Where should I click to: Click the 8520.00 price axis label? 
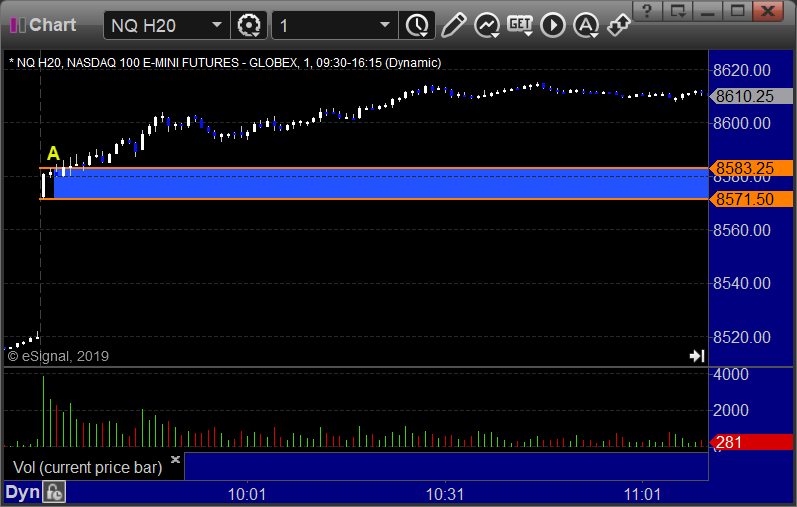742,337
